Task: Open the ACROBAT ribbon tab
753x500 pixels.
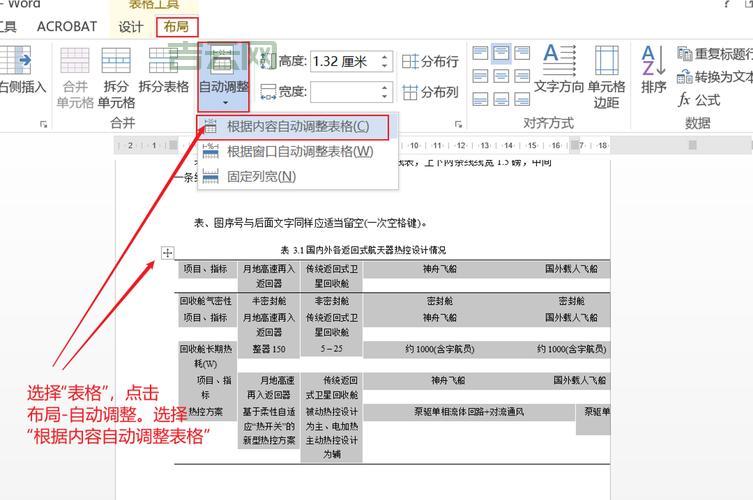Action: (x=67, y=27)
